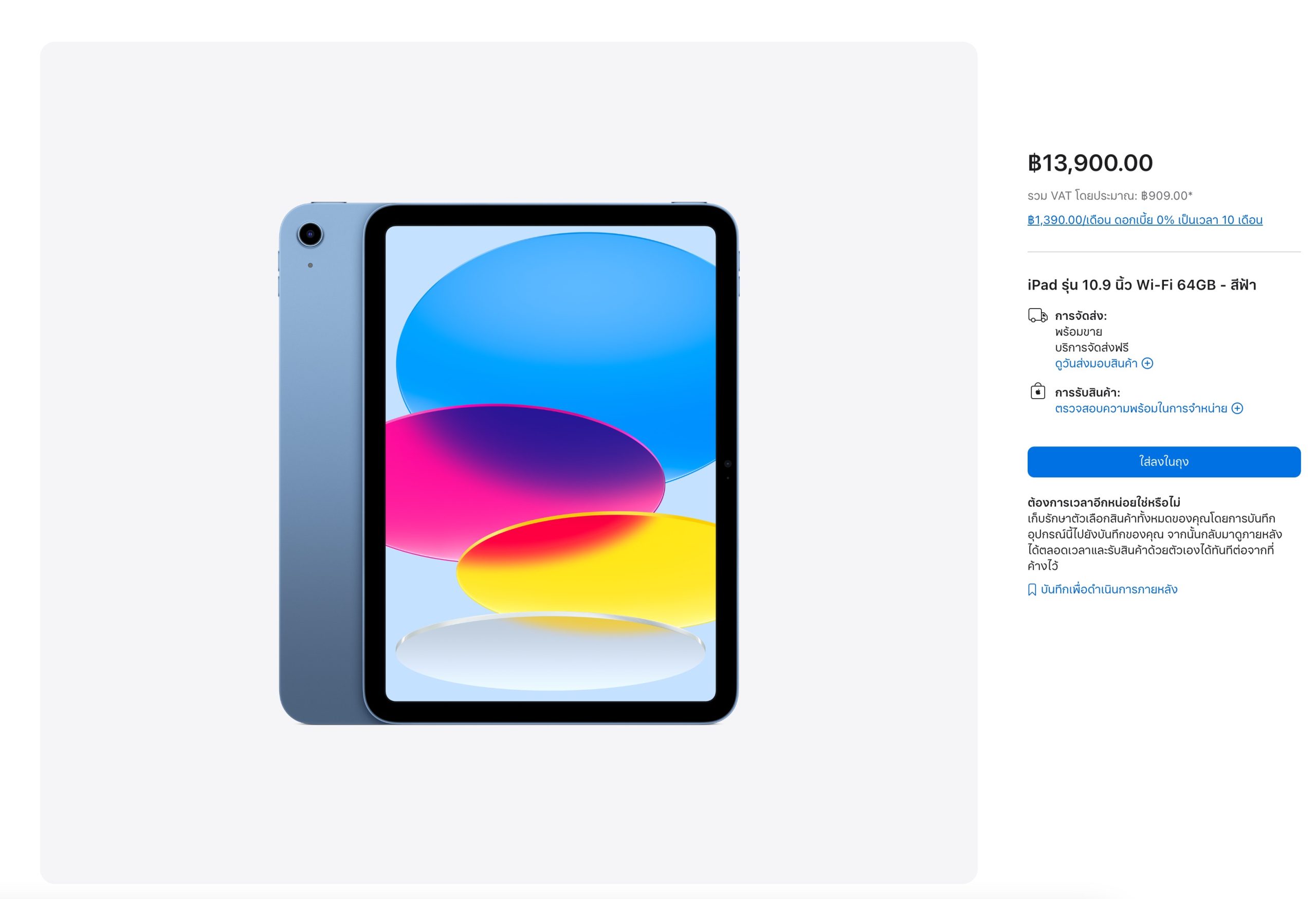Screen dimensions: 1316x899
Task: Click the iPad front display wallpaper image
Action: click(x=551, y=463)
